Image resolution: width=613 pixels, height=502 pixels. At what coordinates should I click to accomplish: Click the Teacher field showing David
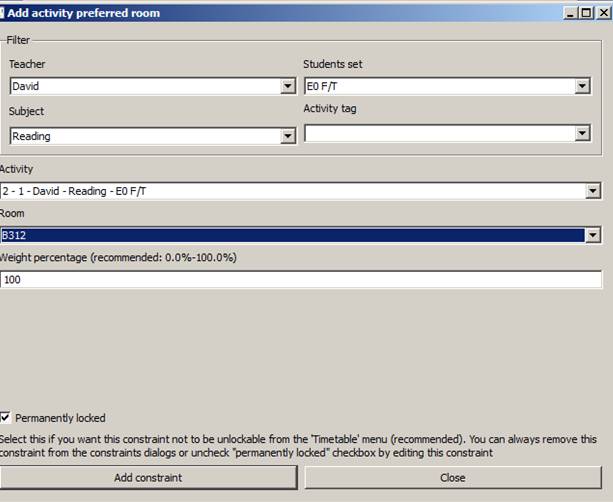coord(145,87)
